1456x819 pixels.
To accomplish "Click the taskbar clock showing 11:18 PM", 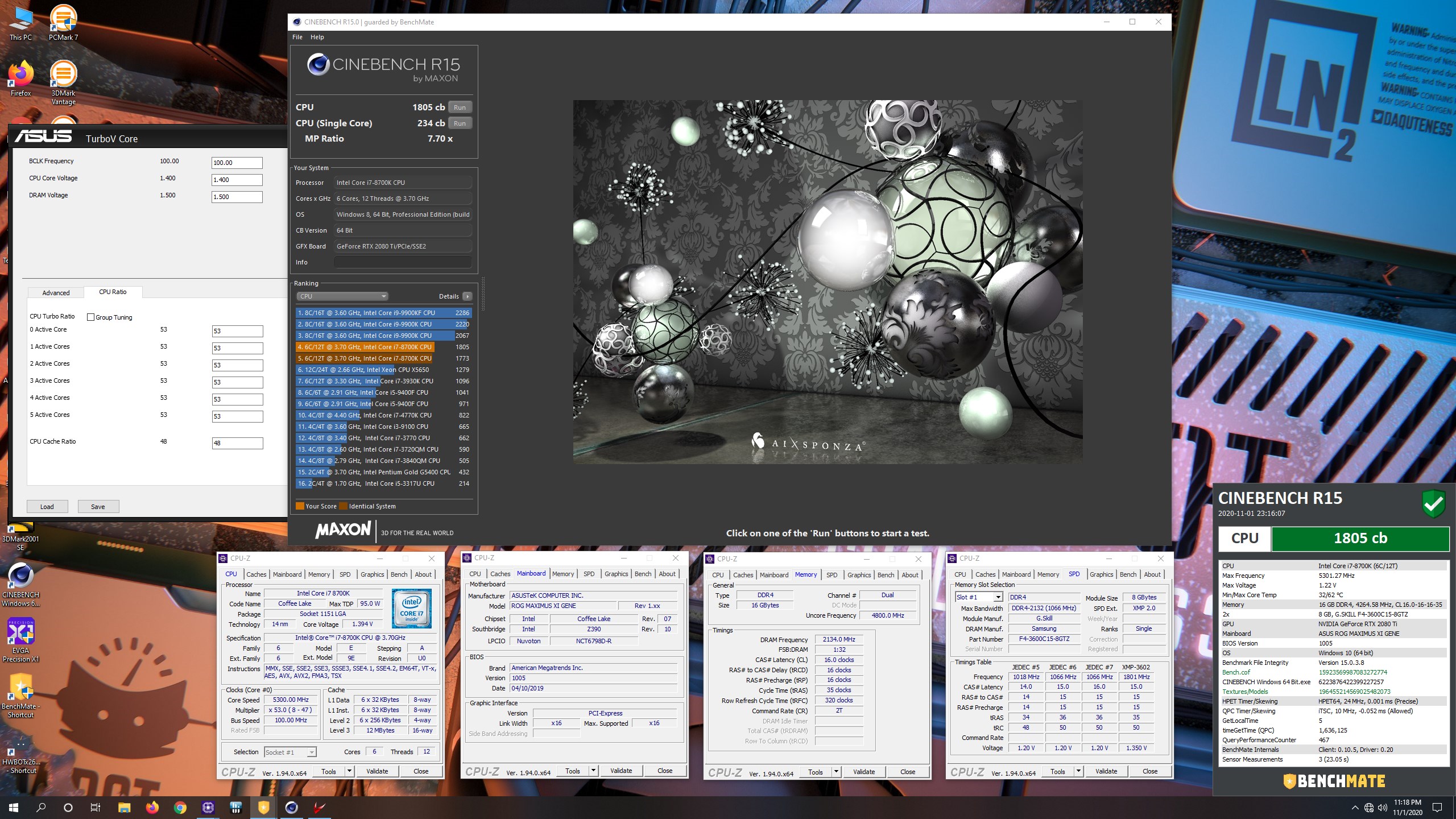I will tap(1407, 807).
